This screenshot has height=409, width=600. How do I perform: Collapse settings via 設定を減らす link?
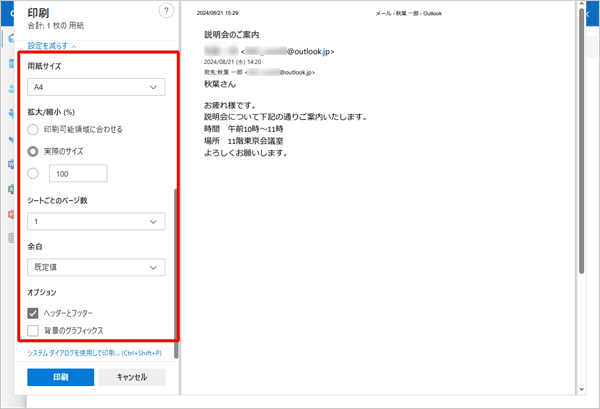(x=52, y=46)
